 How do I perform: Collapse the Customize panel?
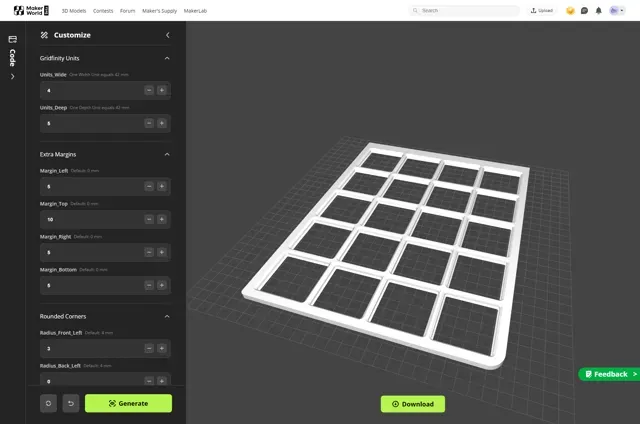point(168,35)
